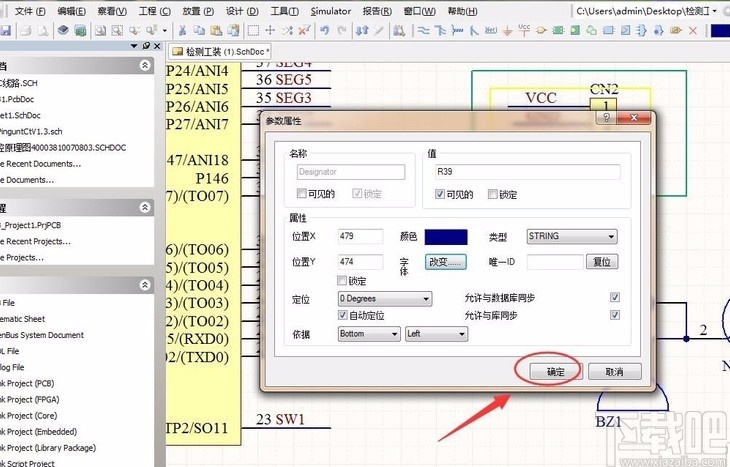Select the Place Part gate icon

click(x=541, y=31)
